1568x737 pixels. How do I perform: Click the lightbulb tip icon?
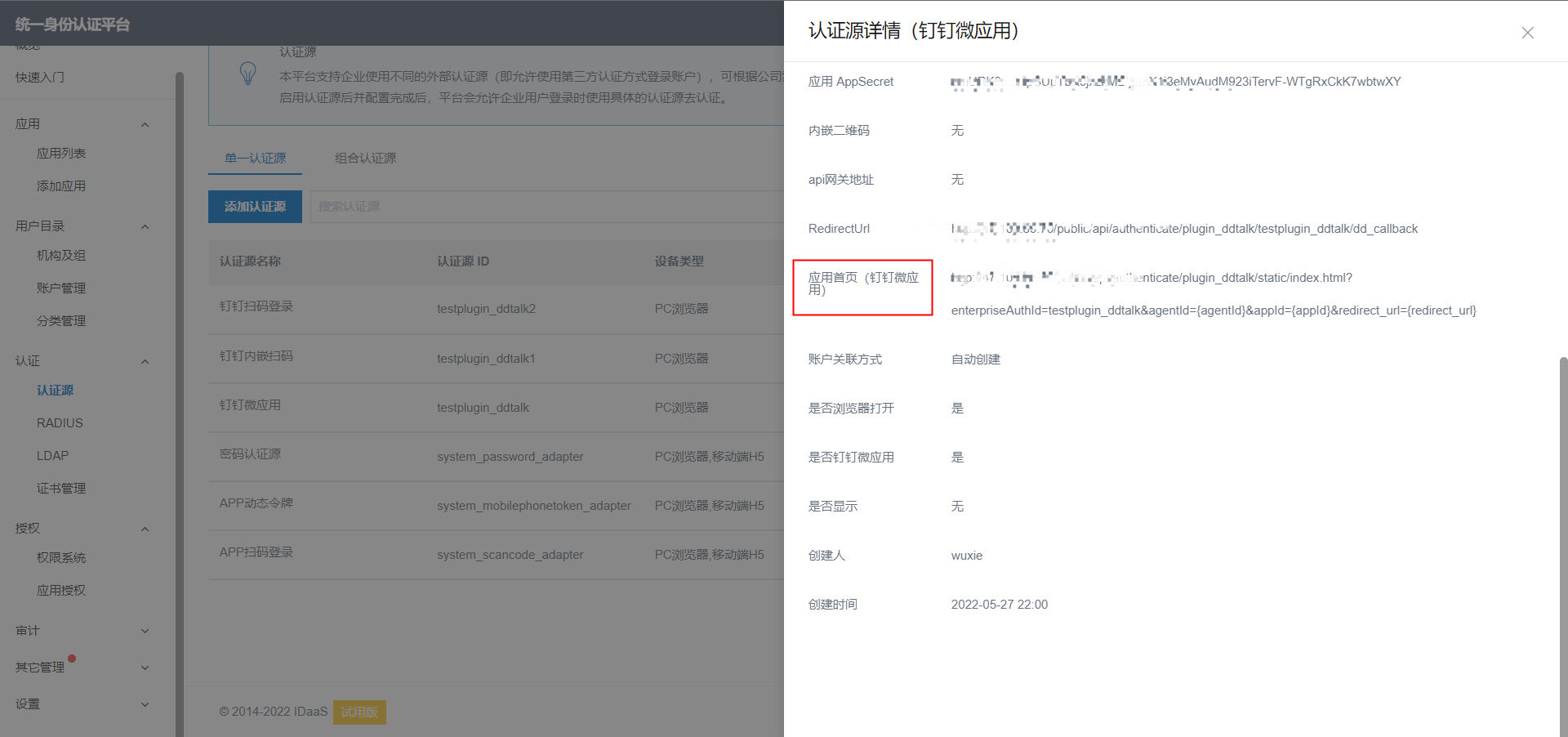(x=247, y=74)
